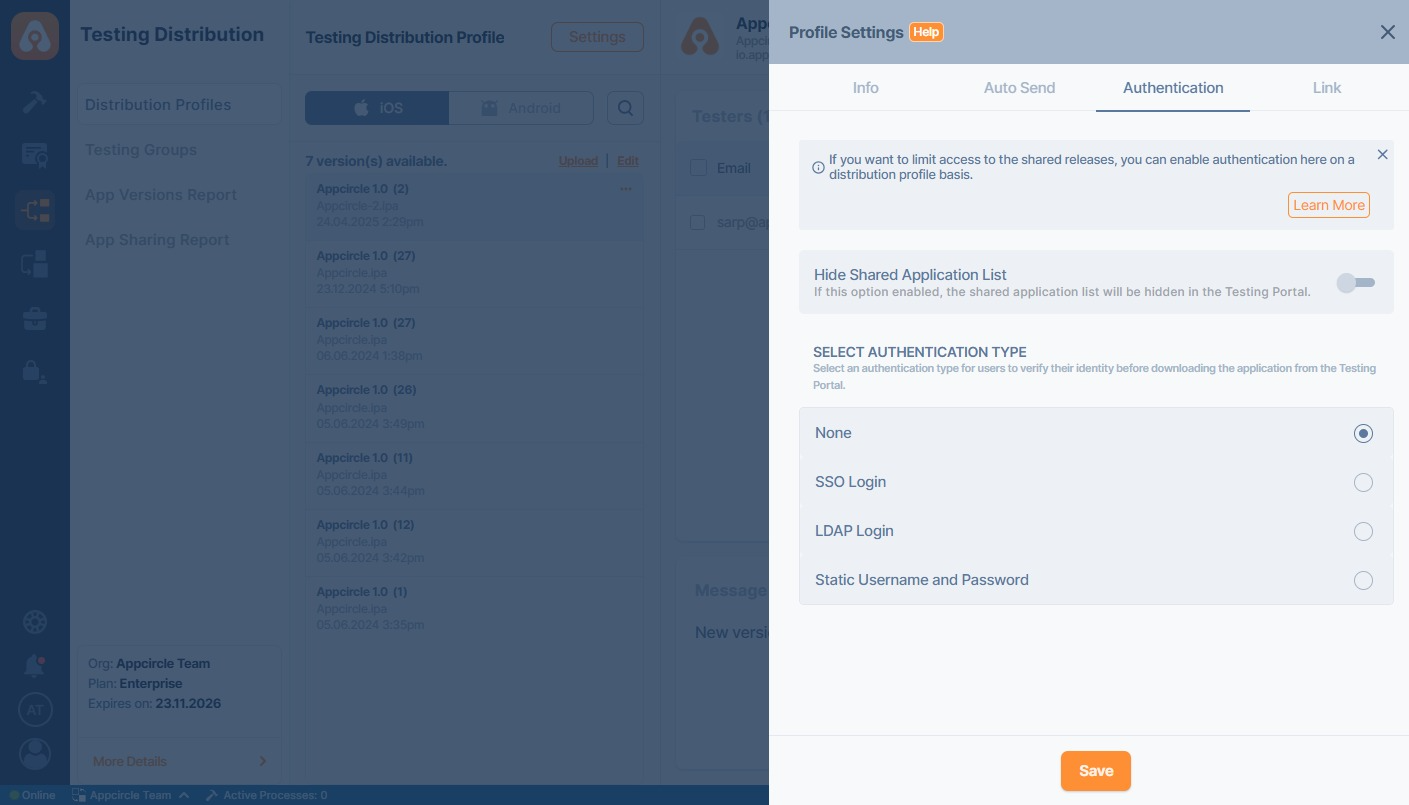This screenshot has height=805, width=1409.
Task: Click the three-dots menu on Appcircle 1.0 (2)
Action: 626,189
